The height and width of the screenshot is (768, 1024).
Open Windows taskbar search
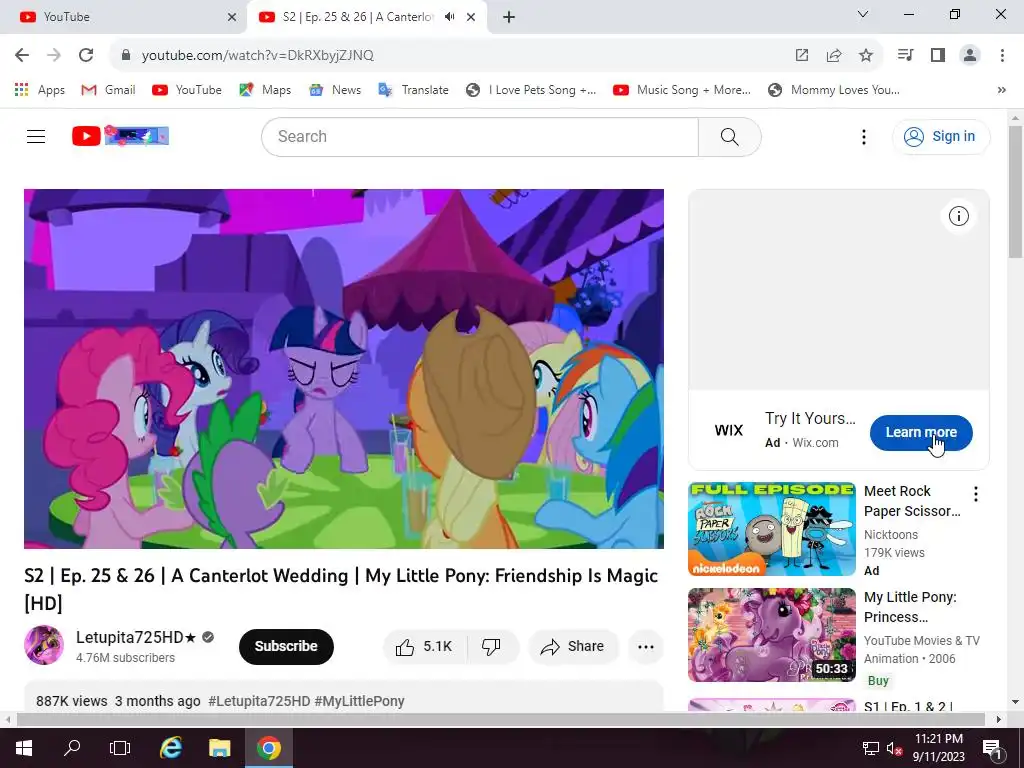[72, 748]
